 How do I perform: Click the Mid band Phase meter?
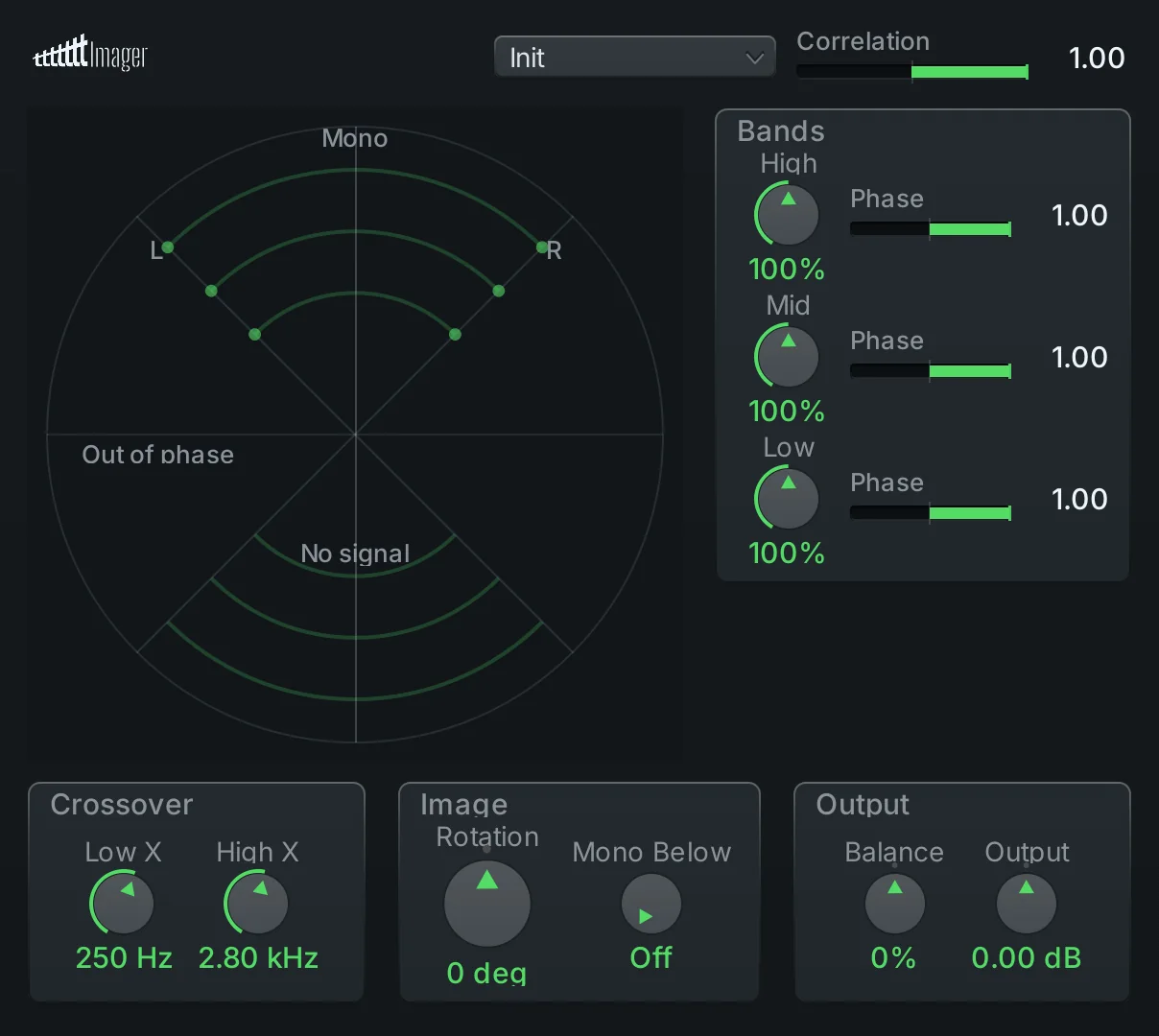pyautogui.click(x=931, y=370)
